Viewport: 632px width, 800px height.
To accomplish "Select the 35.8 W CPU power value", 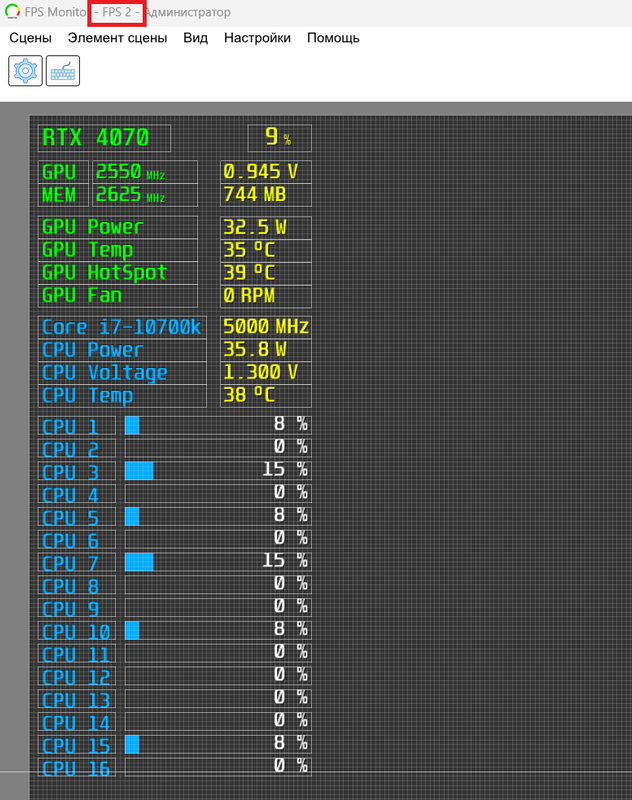I will pos(266,350).
